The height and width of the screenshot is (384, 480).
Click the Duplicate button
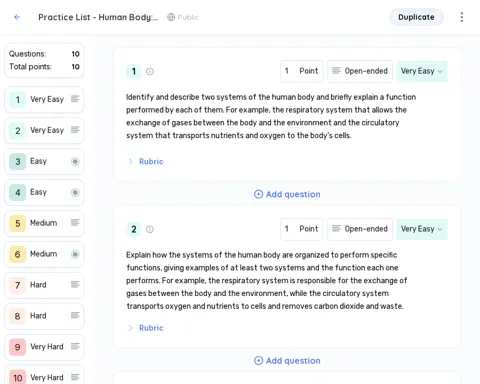(x=416, y=17)
